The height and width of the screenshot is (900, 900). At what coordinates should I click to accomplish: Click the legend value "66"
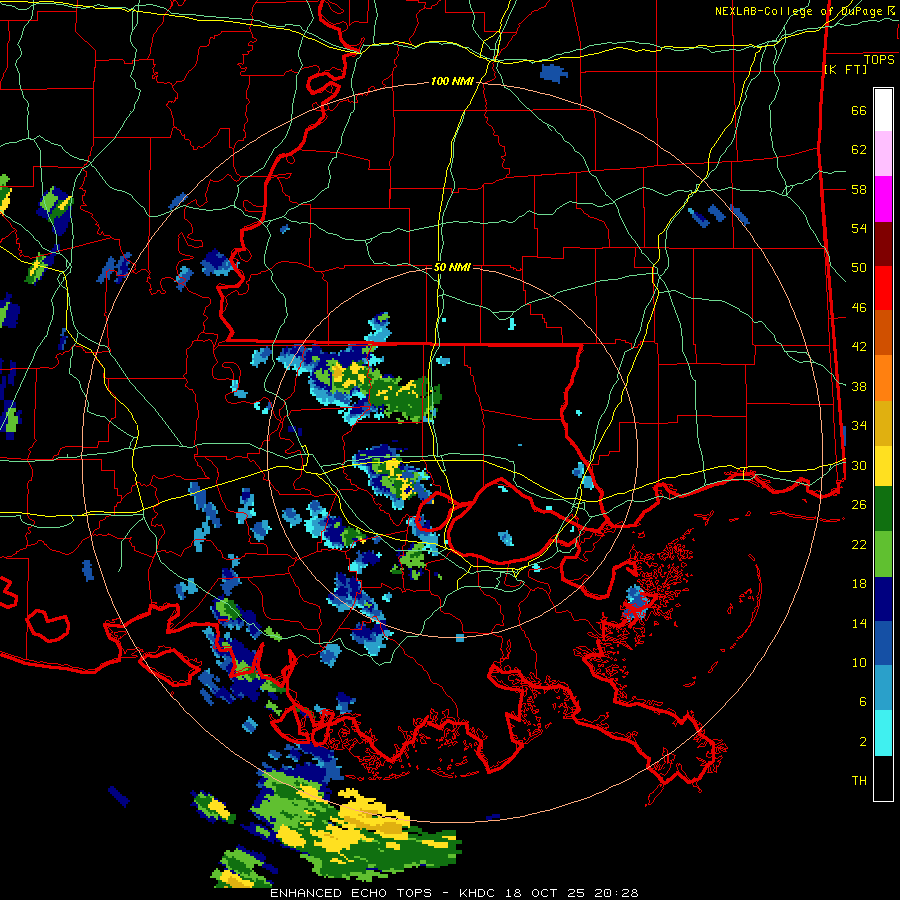point(859,110)
